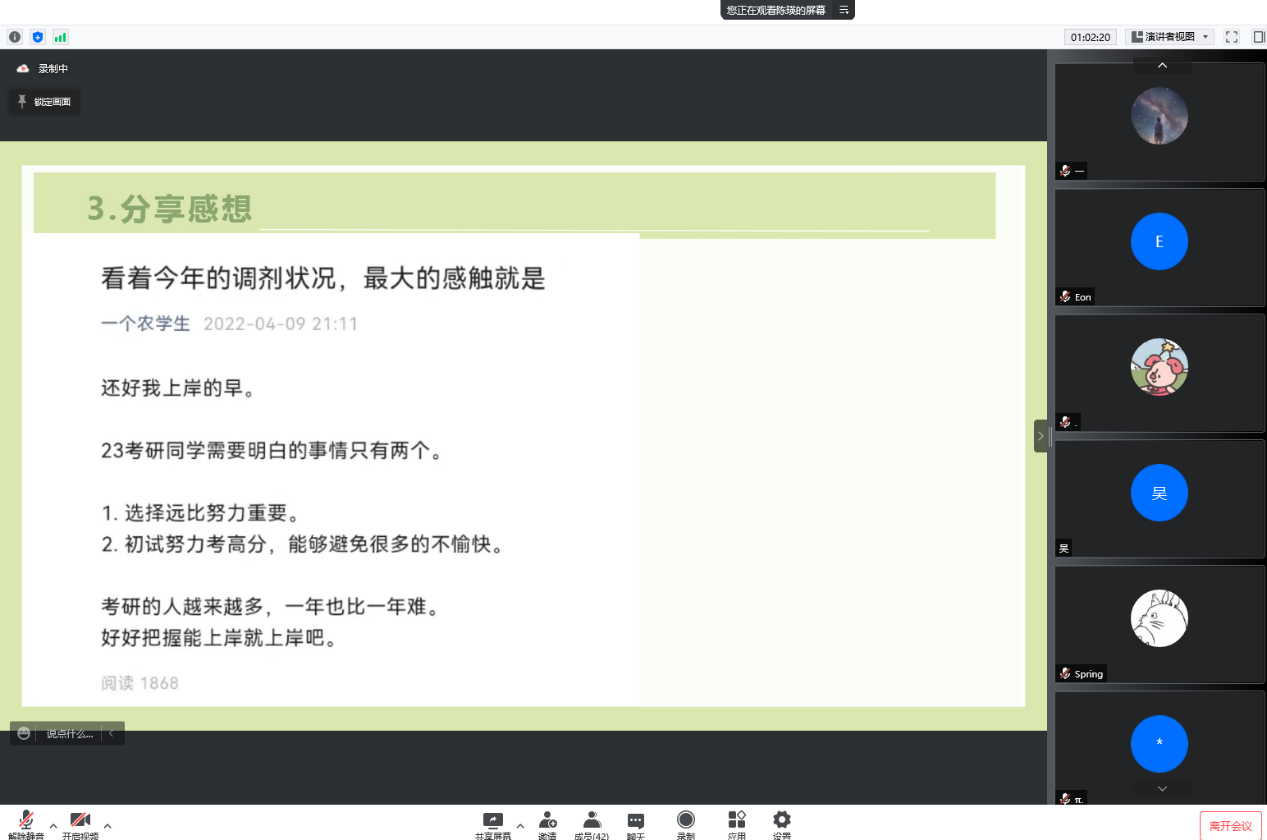Collapse the participant video side panel
Viewport: 1267px width, 840px height.
point(1040,436)
